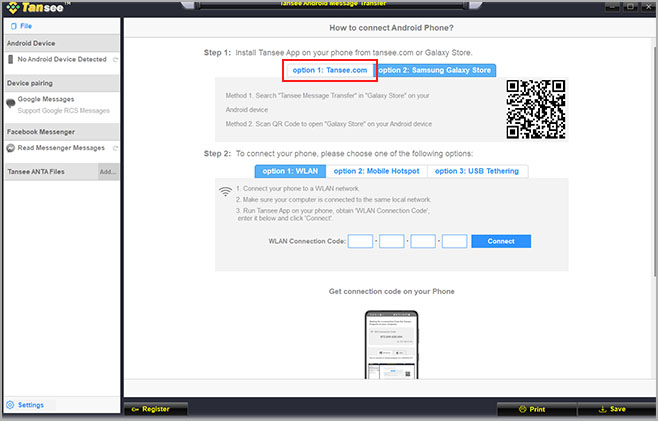Viewport: 658px width, 421px height.
Task: Focus first WLAN Connection Code field
Action: (360, 241)
